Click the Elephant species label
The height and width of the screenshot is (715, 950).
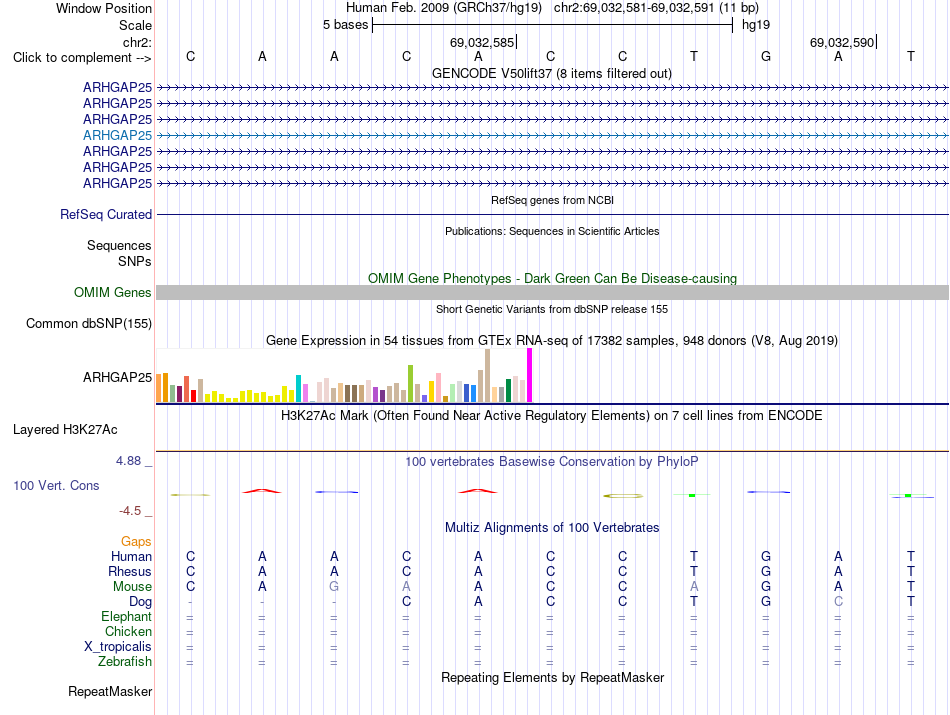click(x=127, y=617)
